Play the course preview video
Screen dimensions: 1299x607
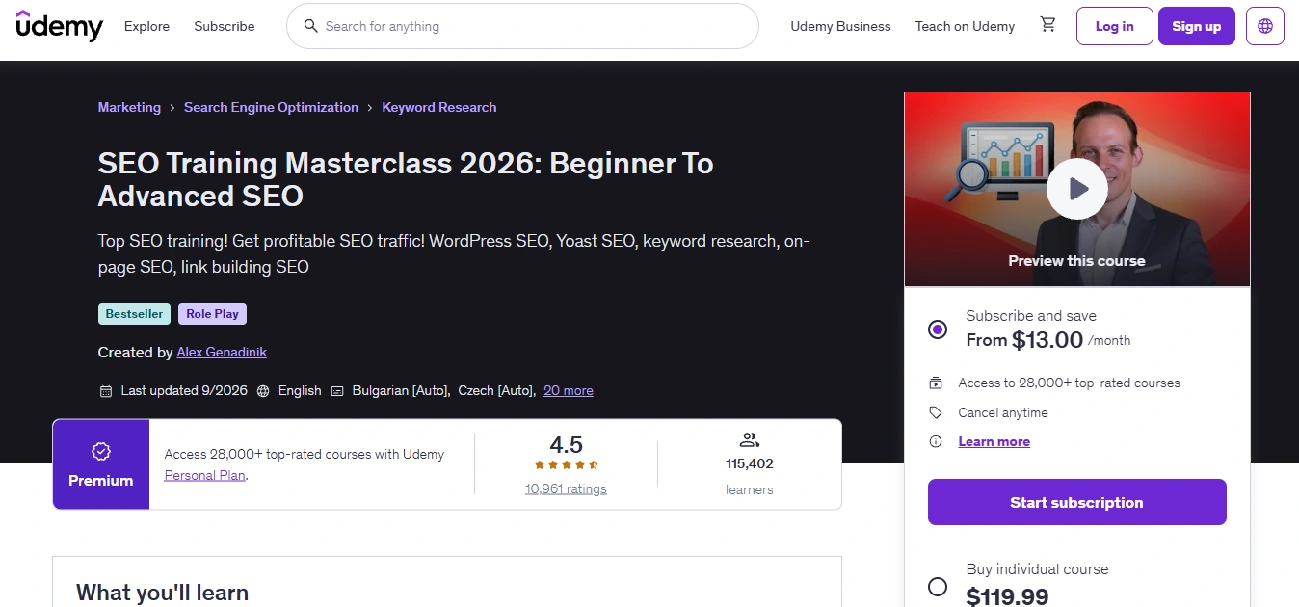click(1077, 189)
